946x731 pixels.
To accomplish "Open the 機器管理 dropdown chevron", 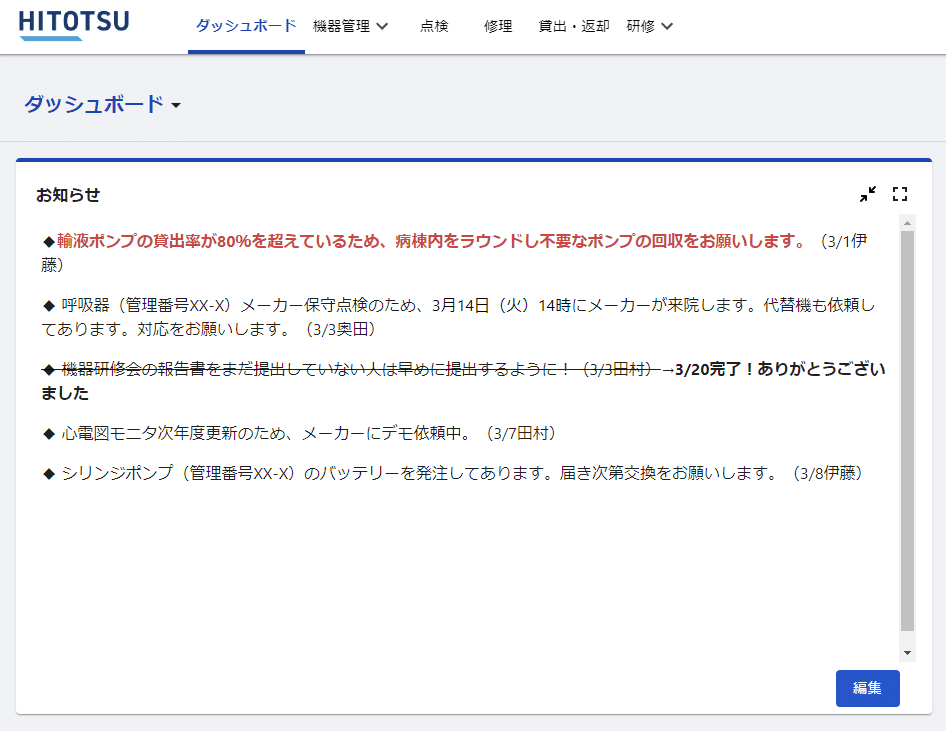I will pyautogui.click(x=381, y=26).
